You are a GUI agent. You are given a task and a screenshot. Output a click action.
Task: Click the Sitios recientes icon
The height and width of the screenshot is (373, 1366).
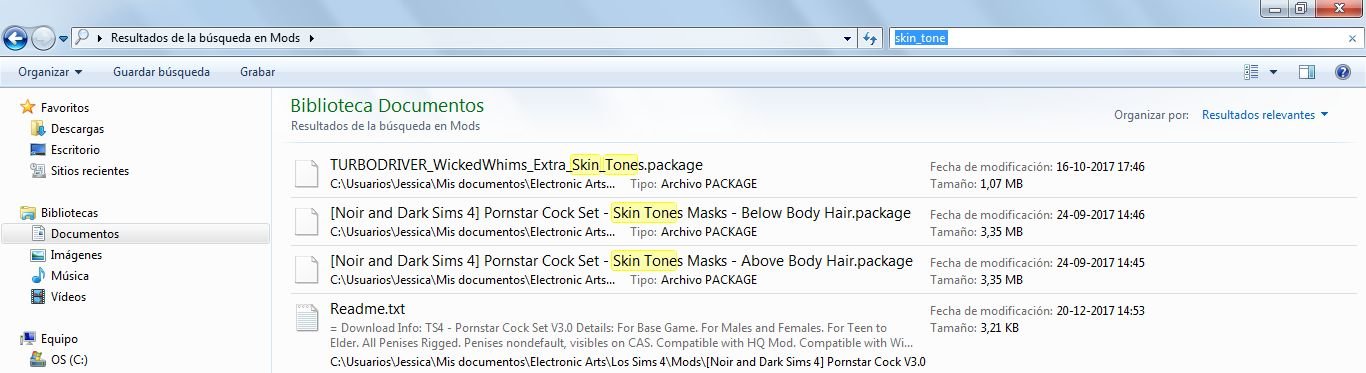pos(38,170)
